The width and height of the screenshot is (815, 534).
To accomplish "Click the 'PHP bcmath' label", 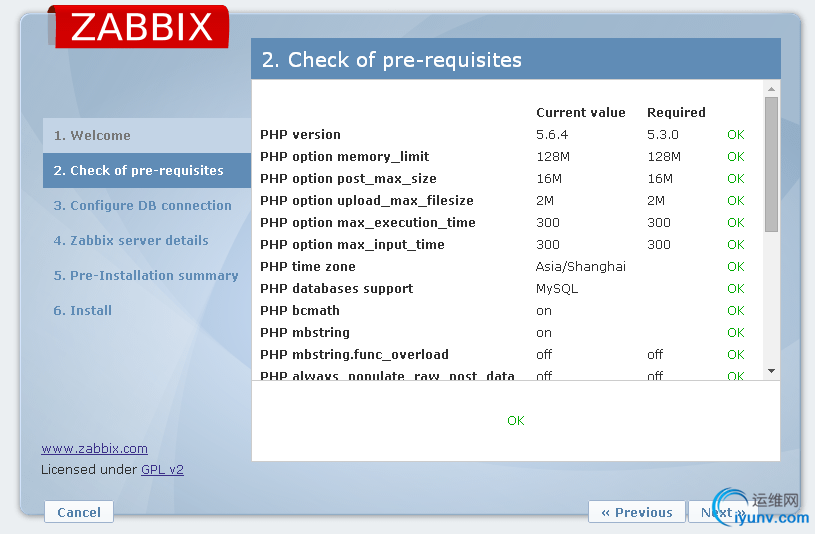I will click(300, 310).
